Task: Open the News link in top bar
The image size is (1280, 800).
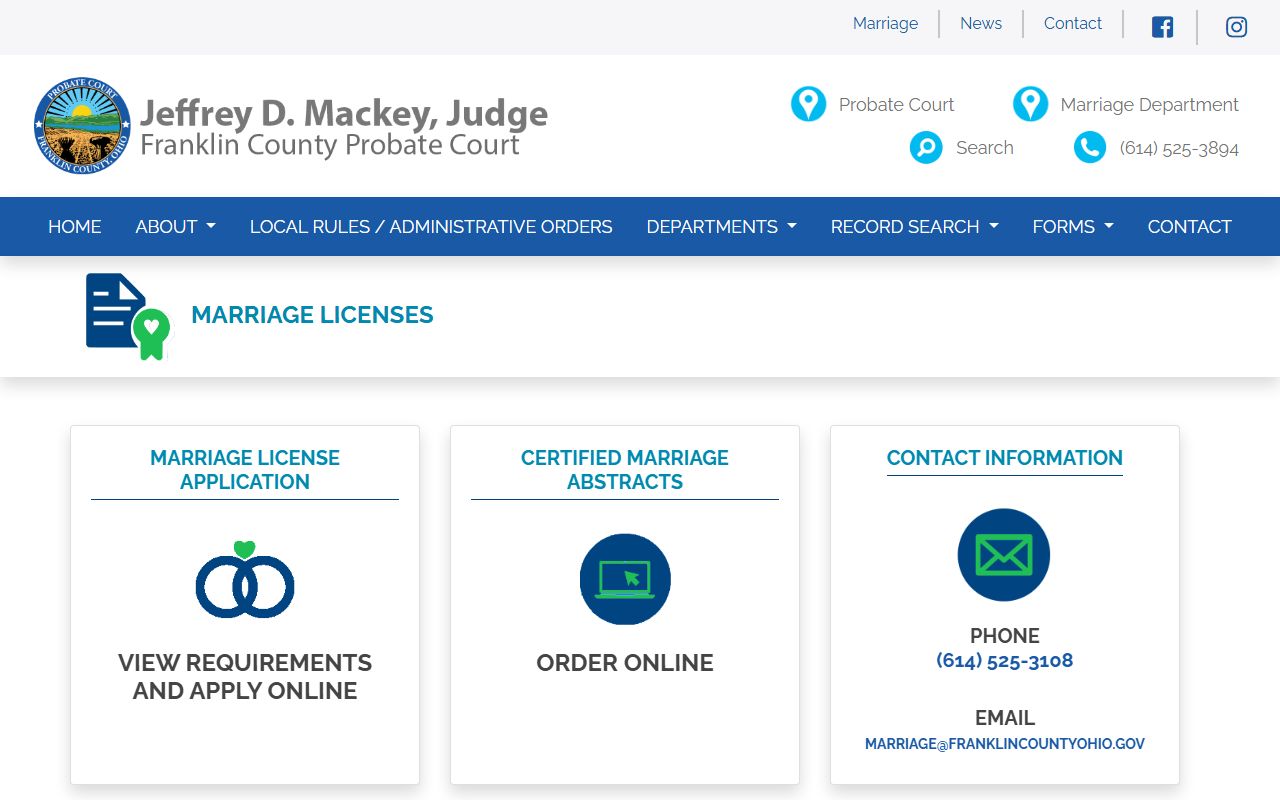Action: [981, 23]
